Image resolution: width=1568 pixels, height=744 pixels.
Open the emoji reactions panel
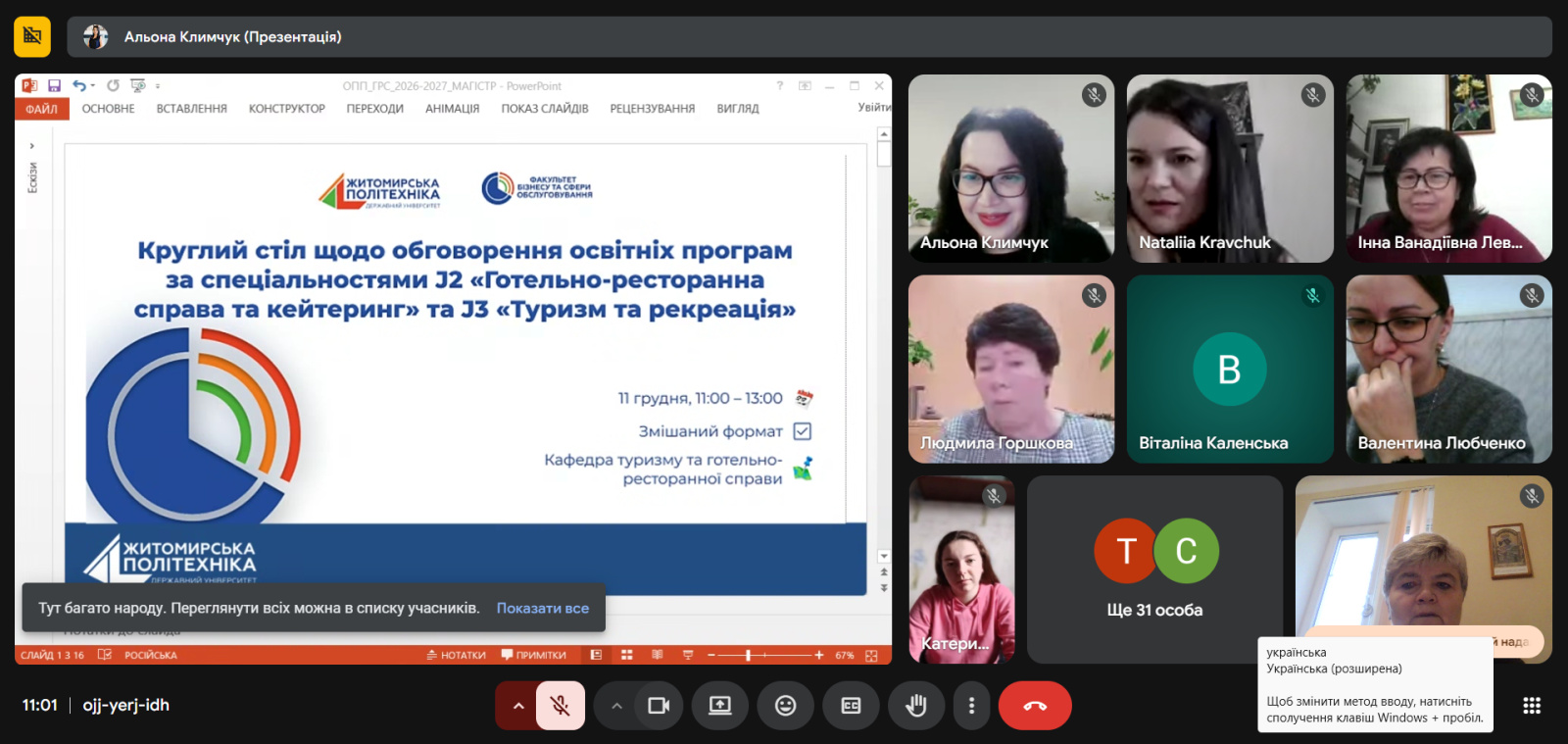point(785,706)
